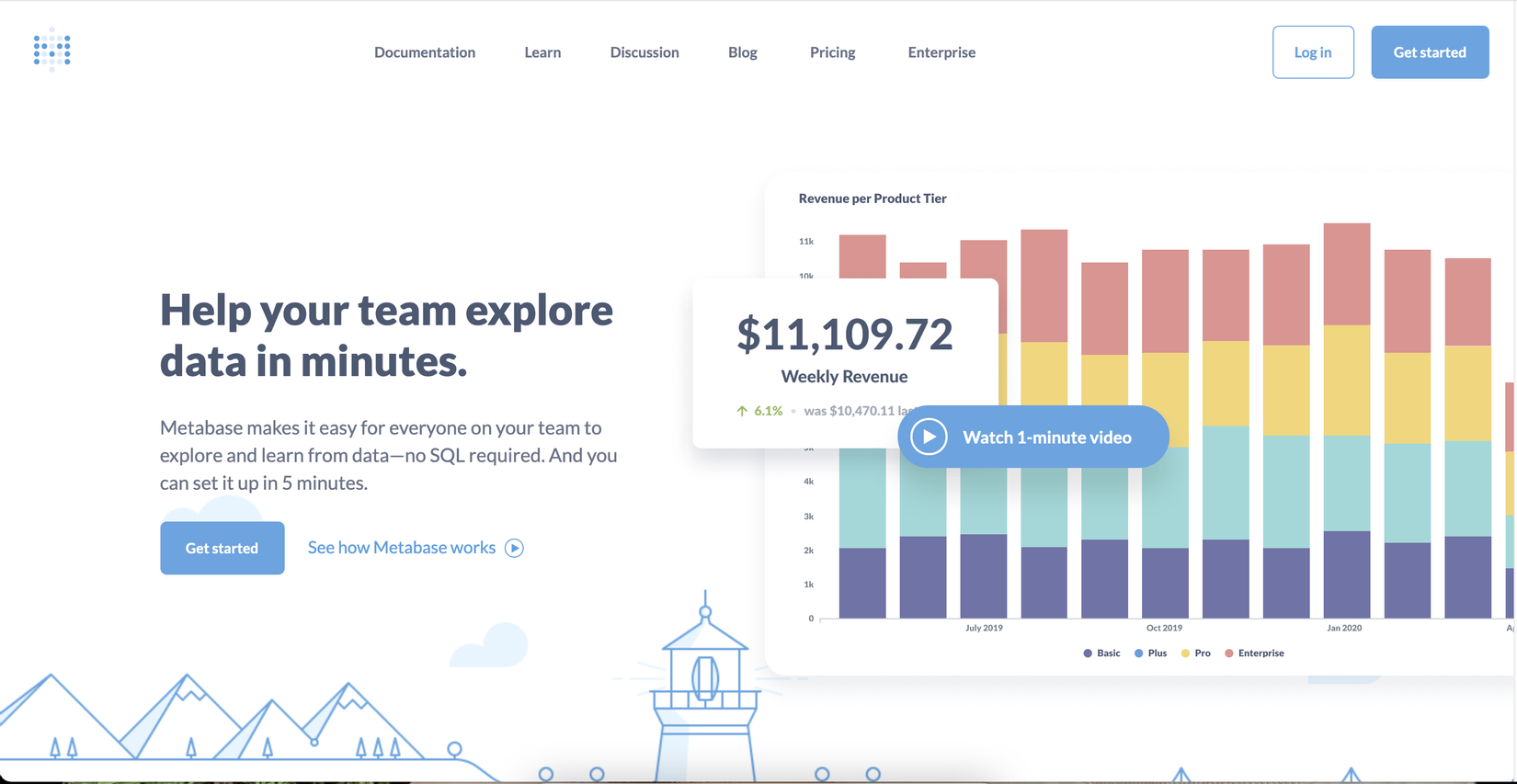Click the July 2019 axis label
The image size is (1517, 784).
click(984, 628)
